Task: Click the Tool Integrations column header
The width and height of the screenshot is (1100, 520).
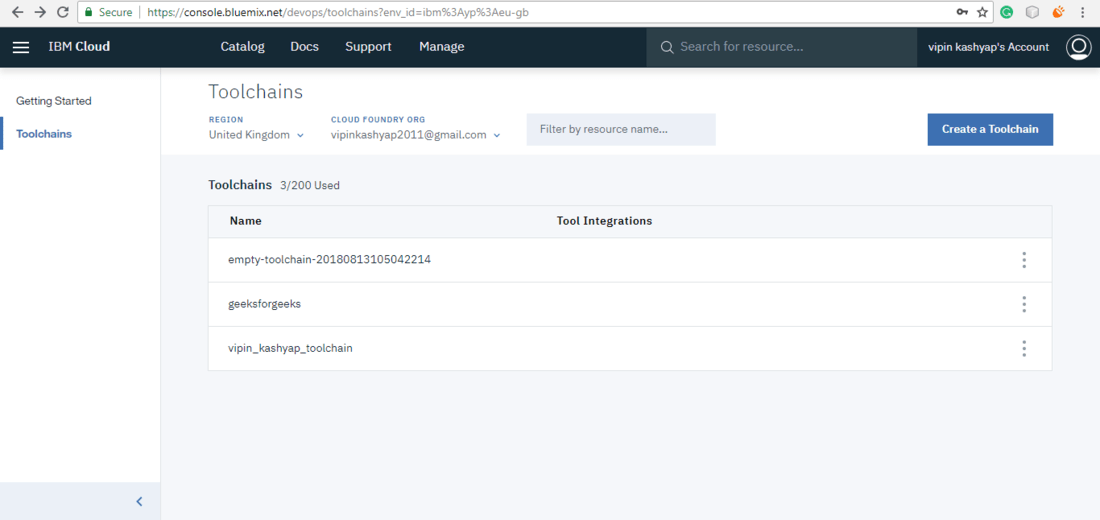Action: tap(605, 221)
